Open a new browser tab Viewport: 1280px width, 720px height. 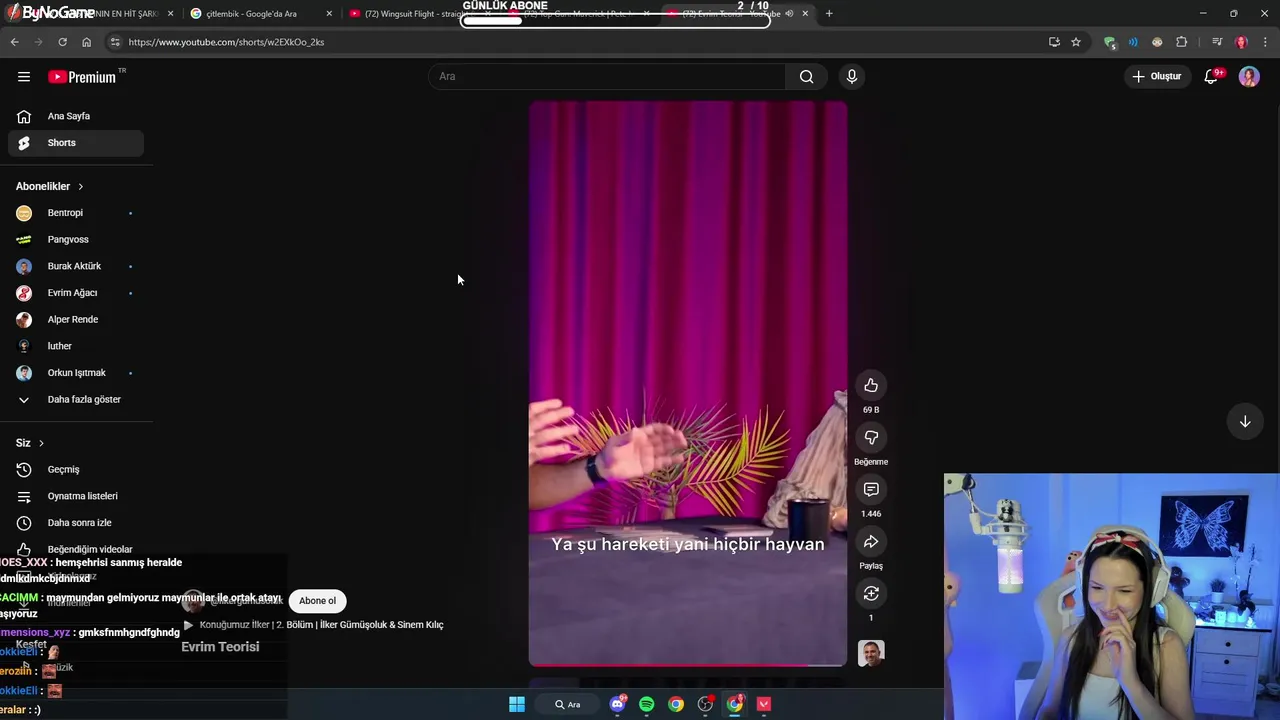click(829, 14)
